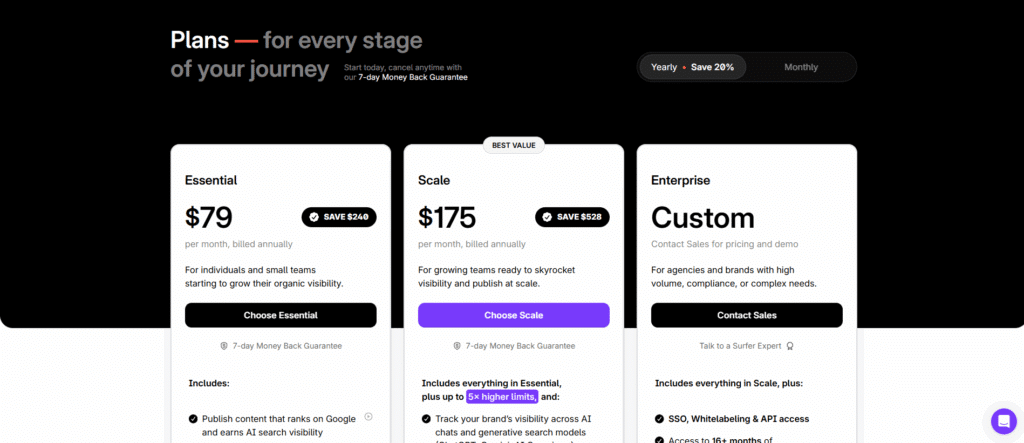Screen dimensions: 1024x443
Task: Click shield icon under Choose Essential
Action: tap(224, 346)
